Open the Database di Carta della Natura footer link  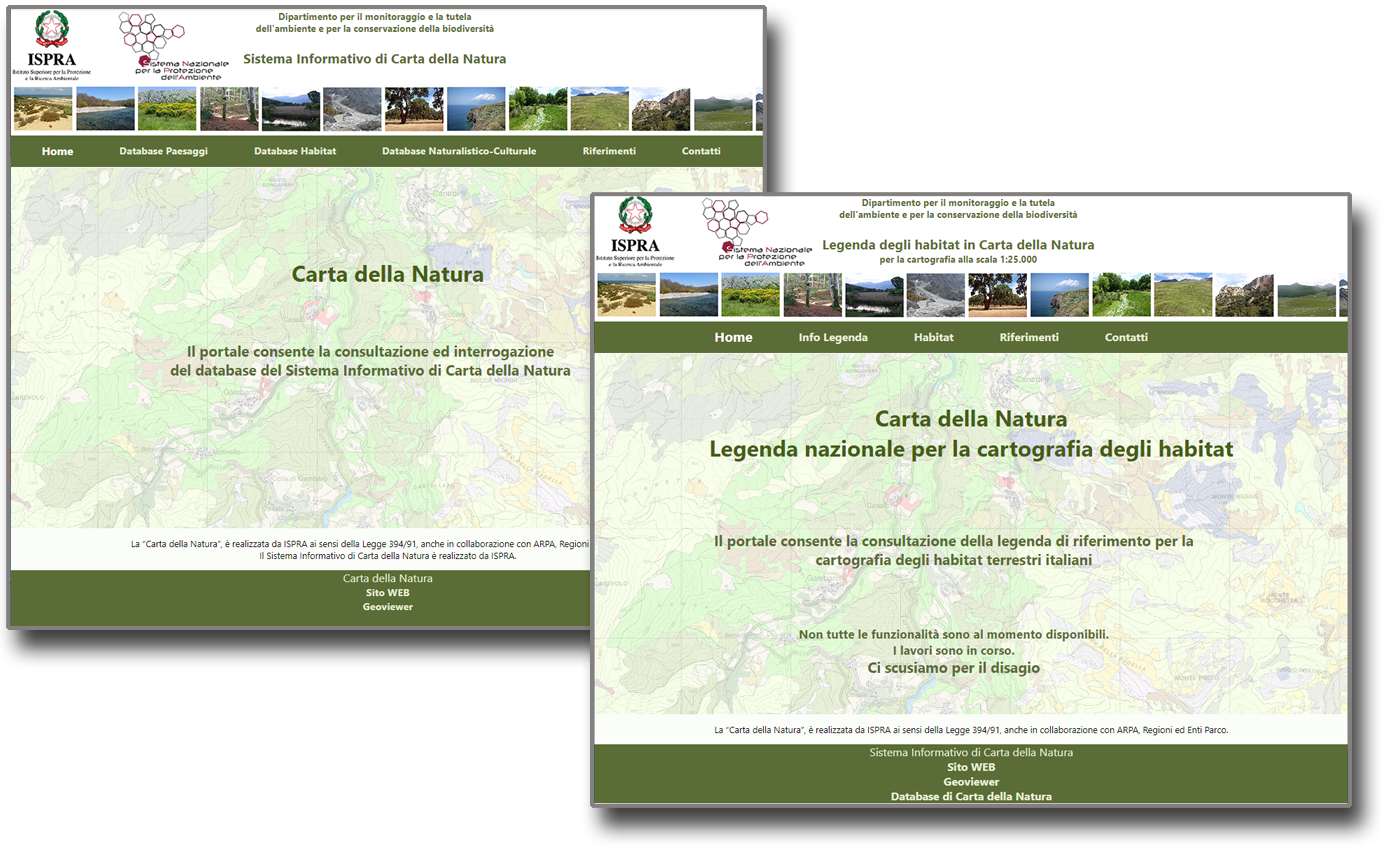pyautogui.click(x=971, y=797)
